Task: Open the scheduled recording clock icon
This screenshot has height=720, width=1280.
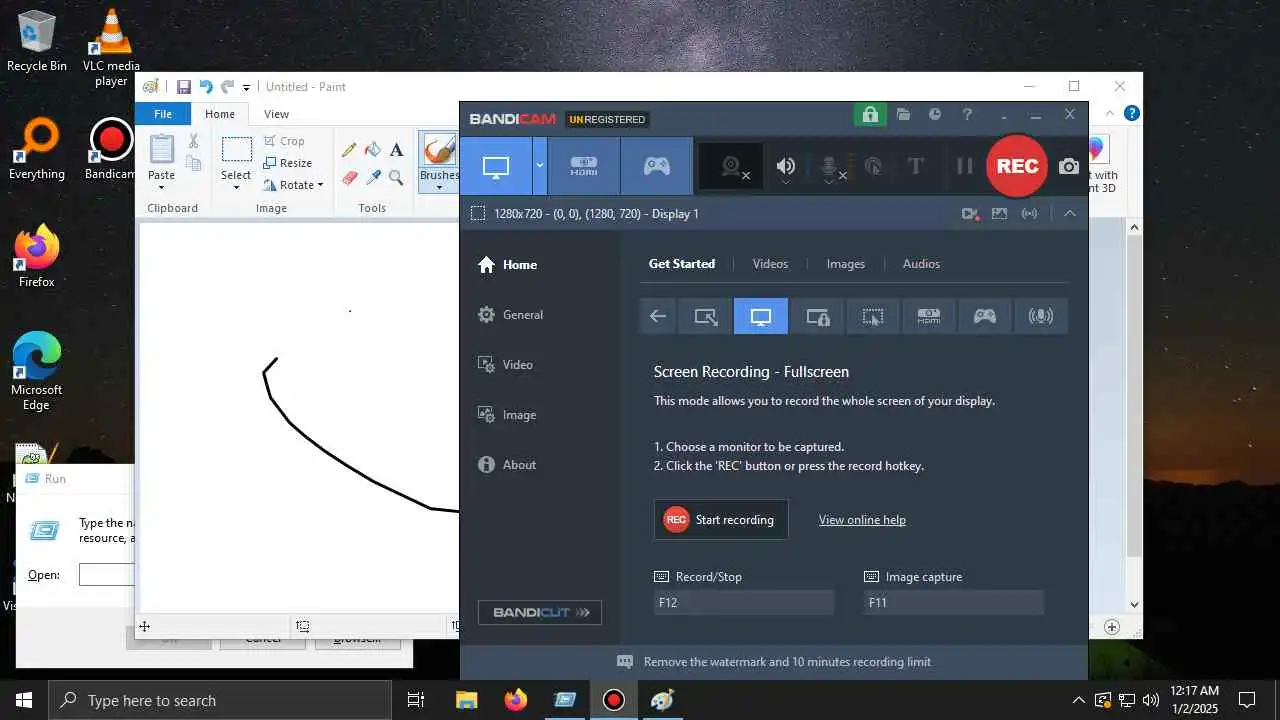Action: coord(935,114)
